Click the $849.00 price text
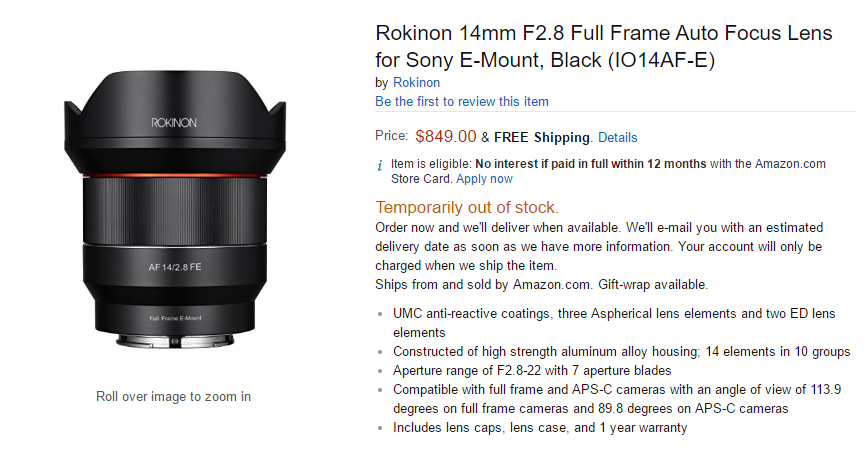This screenshot has width=865, height=449. pos(445,136)
